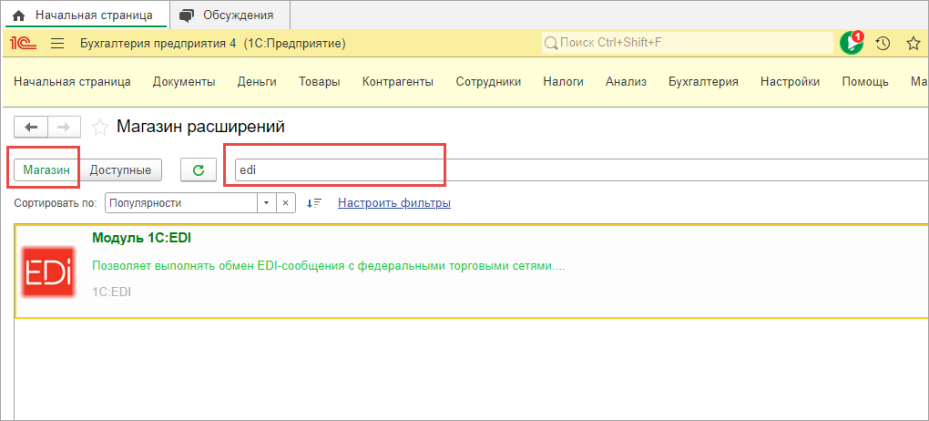Click the global search field Поиск Ctrl+Shift+F
Viewport: 929px width, 421px height.
pos(687,43)
